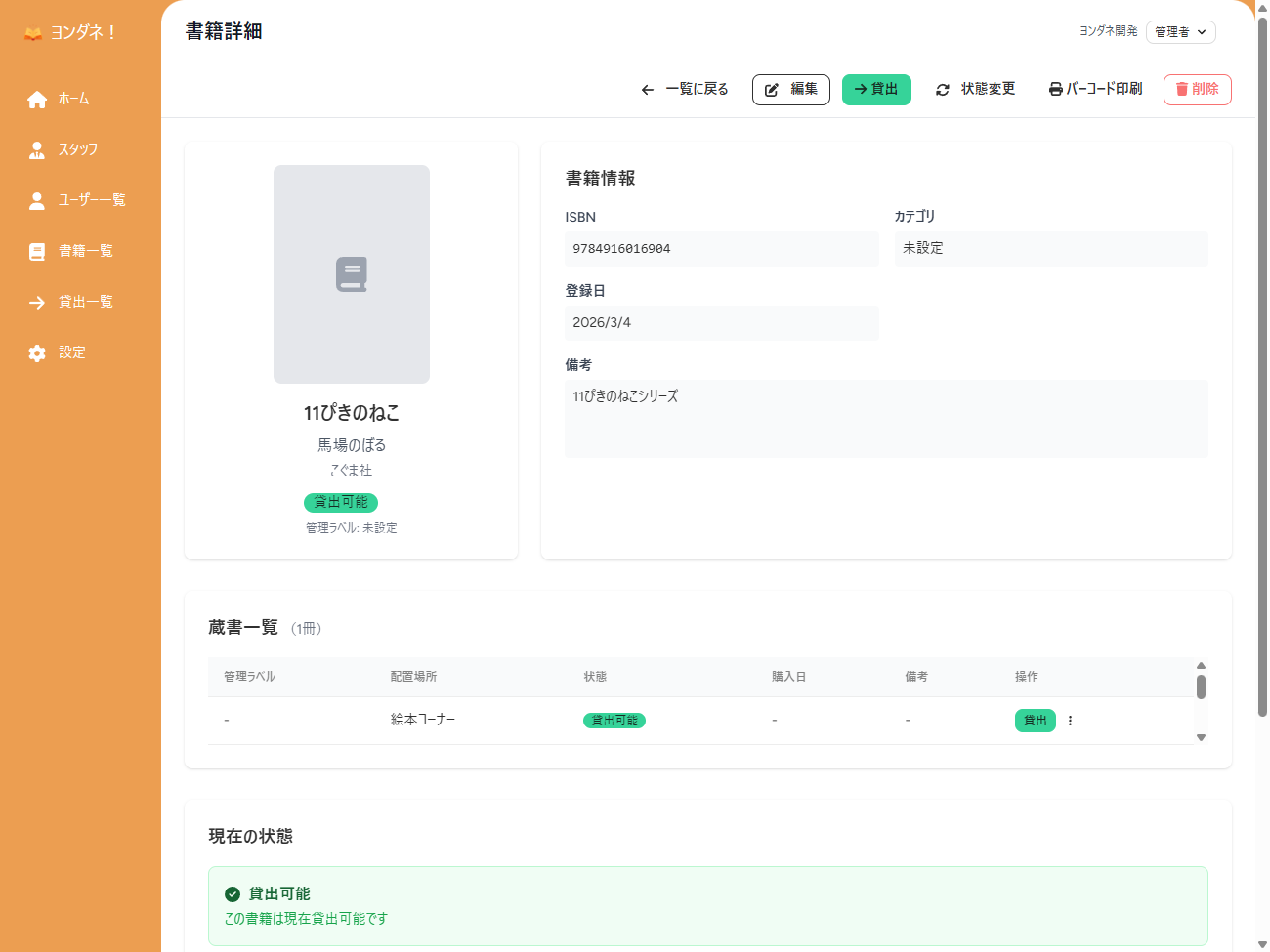This screenshot has width=1270, height=952.
Task: Click the 貸出可能 status badge
Action: [x=340, y=502]
